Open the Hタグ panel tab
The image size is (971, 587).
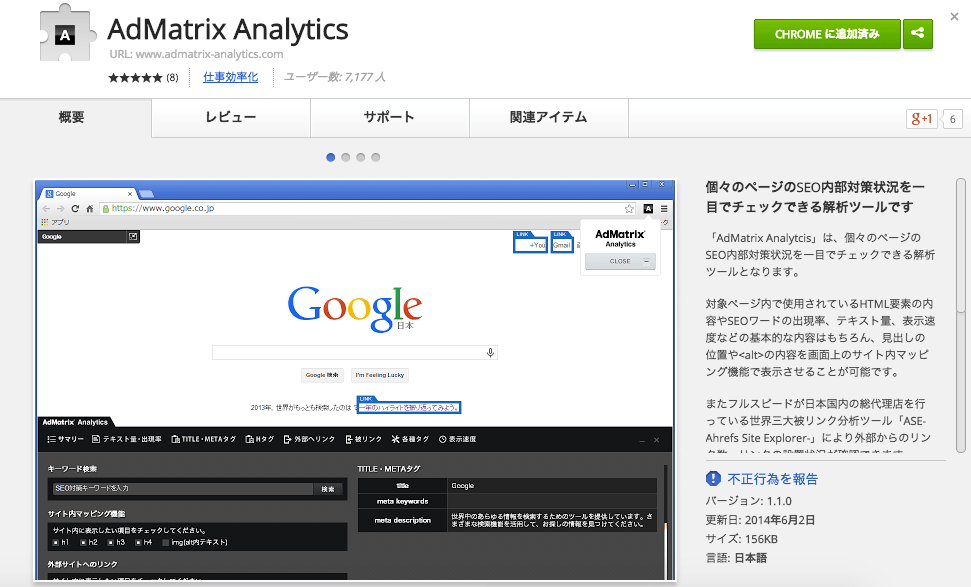pyautogui.click(x=259, y=439)
